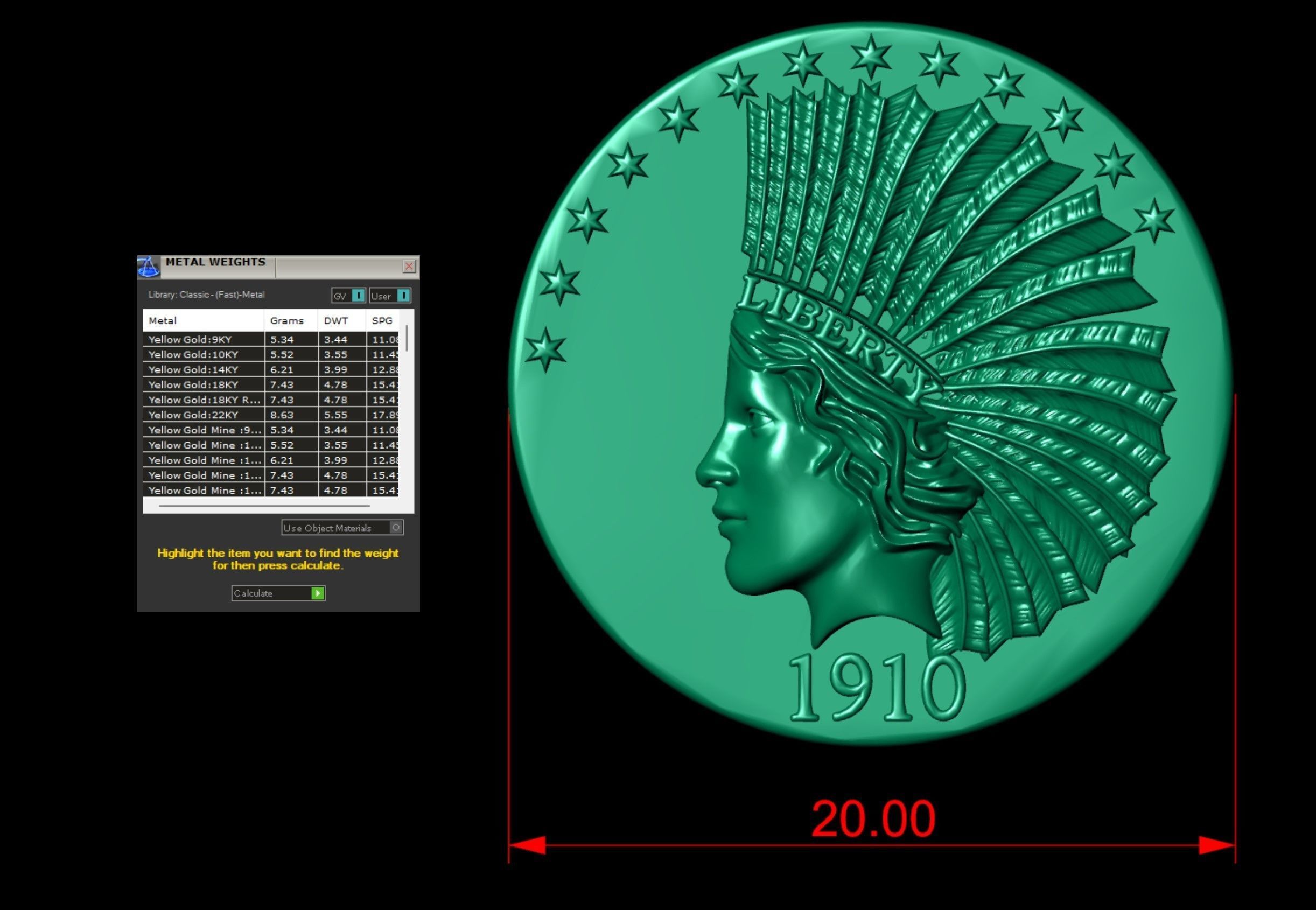Click the 17.89 SPG cell

coord(383,415)
